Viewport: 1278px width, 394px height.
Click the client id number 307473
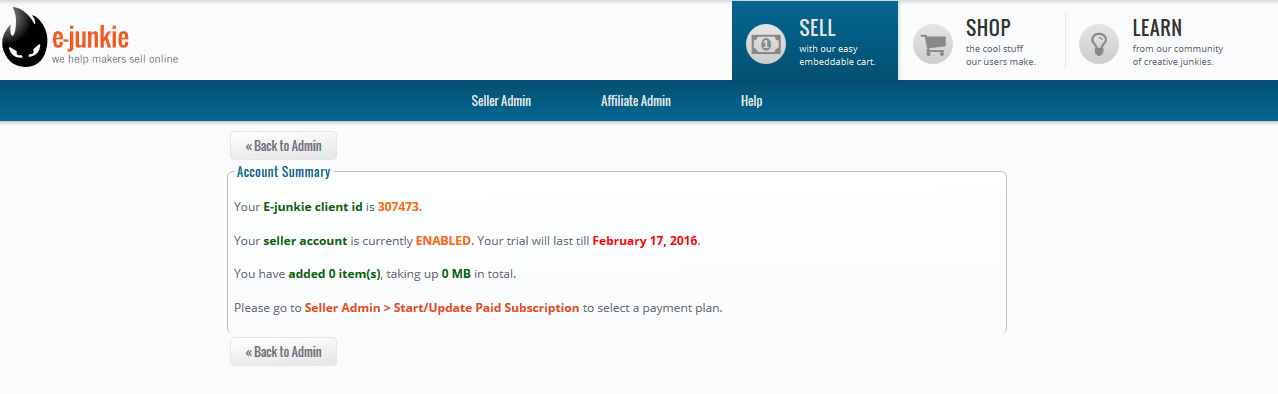399,207
